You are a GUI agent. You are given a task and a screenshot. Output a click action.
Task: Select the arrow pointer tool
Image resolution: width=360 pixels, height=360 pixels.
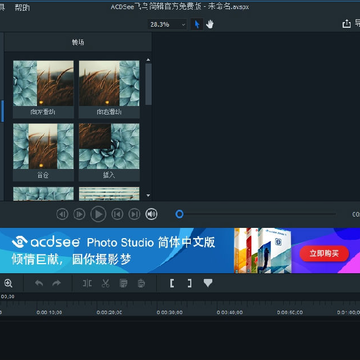click(x=197, y=24)
